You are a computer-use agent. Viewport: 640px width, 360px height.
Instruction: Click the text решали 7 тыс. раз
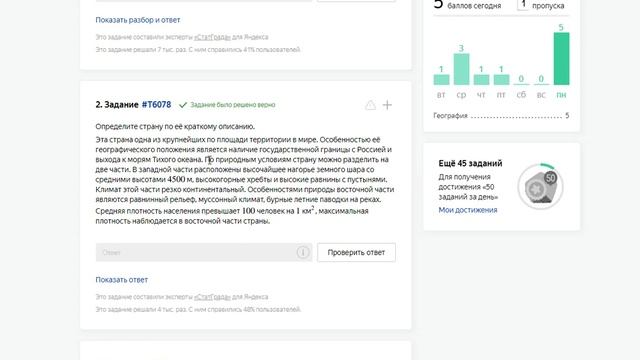click(162, 50)
